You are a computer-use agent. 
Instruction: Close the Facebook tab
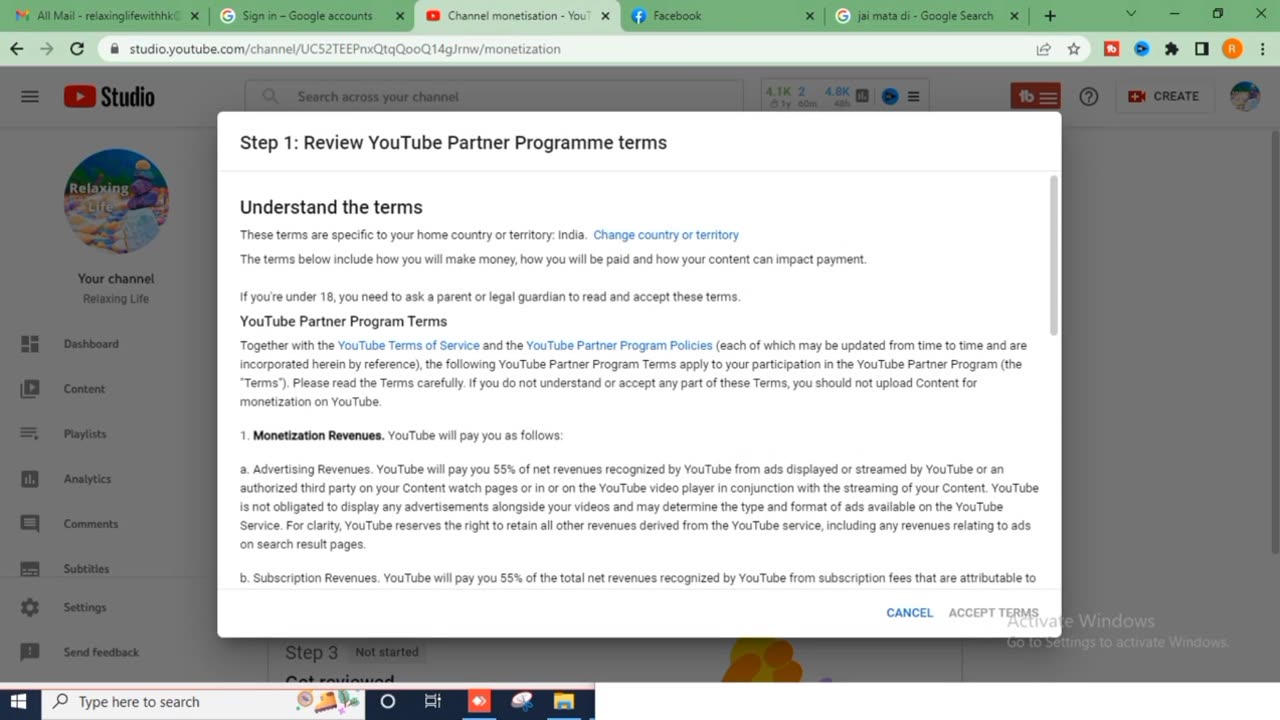809,16
